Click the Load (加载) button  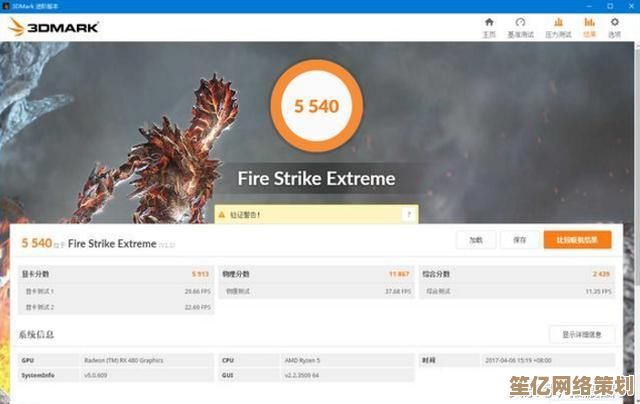pos(476,240)
